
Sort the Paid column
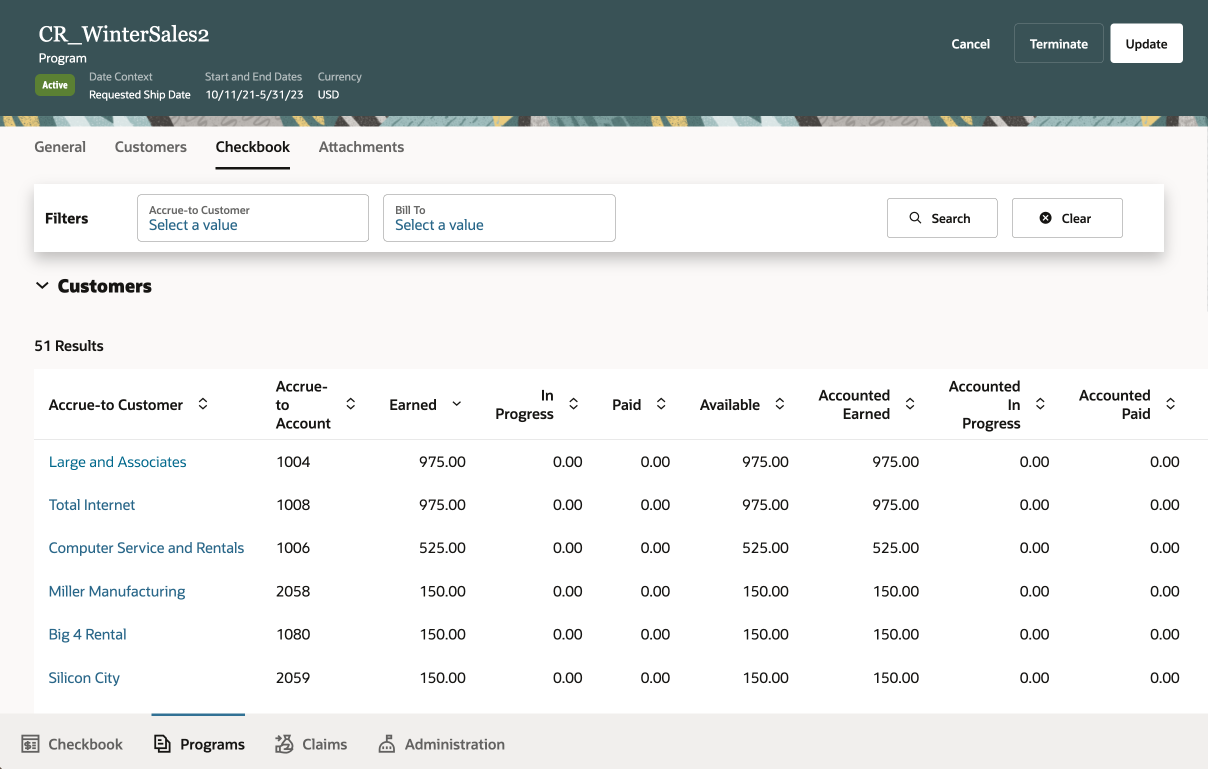661,404
